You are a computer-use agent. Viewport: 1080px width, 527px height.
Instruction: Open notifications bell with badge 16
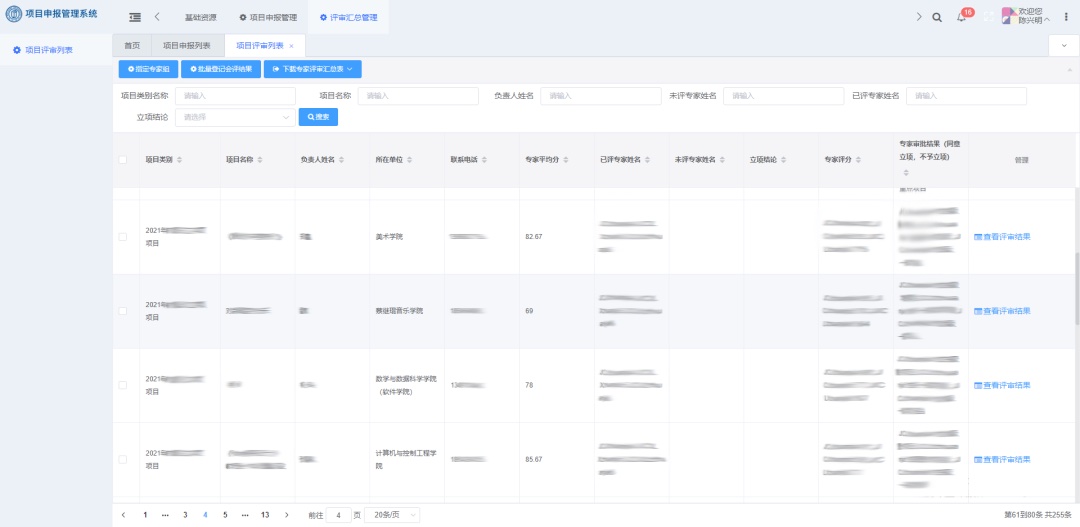(961, 18)
